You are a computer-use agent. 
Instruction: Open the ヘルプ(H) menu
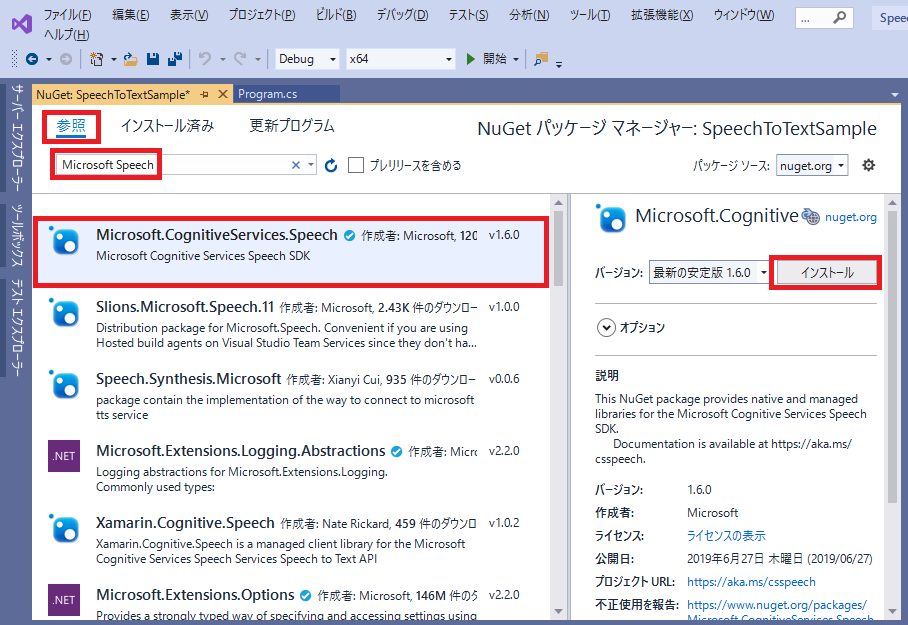[67, 35]
